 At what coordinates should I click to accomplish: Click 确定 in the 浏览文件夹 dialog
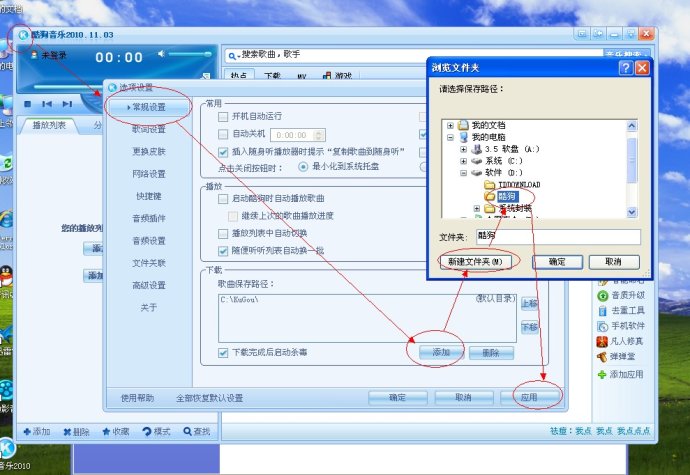point(558,262)
